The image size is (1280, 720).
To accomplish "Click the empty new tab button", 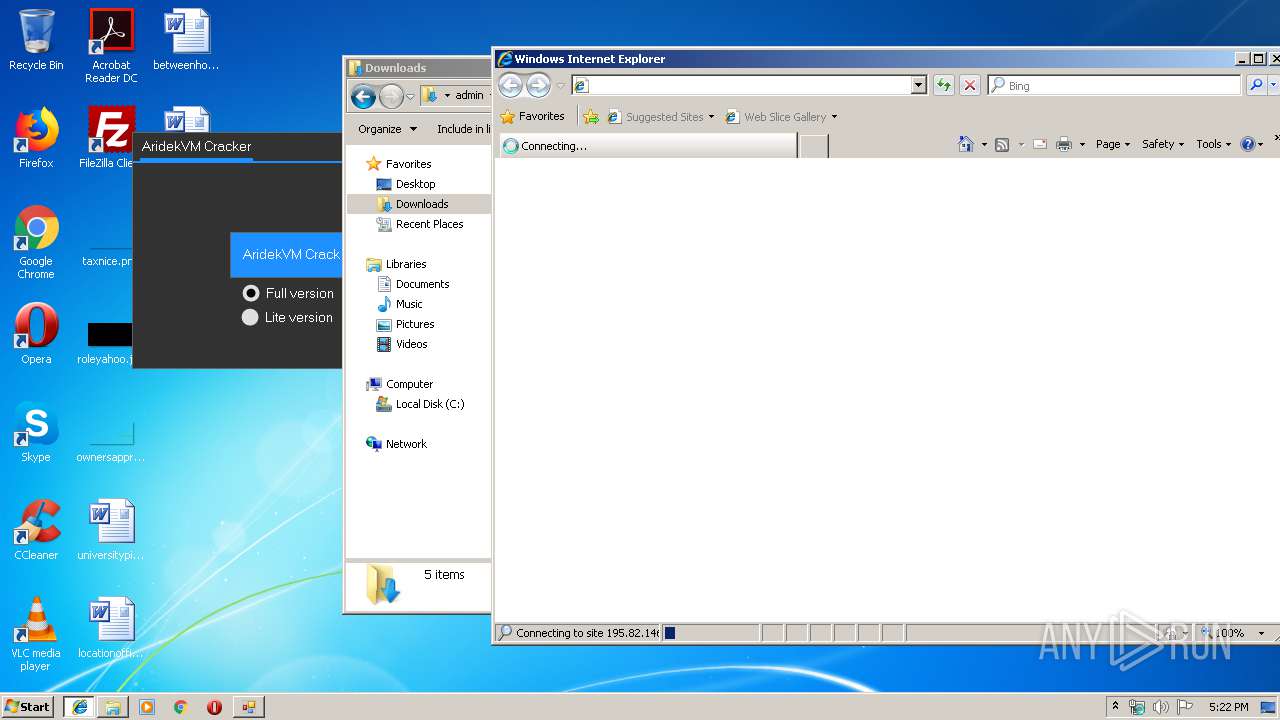I will pos(814,146).
